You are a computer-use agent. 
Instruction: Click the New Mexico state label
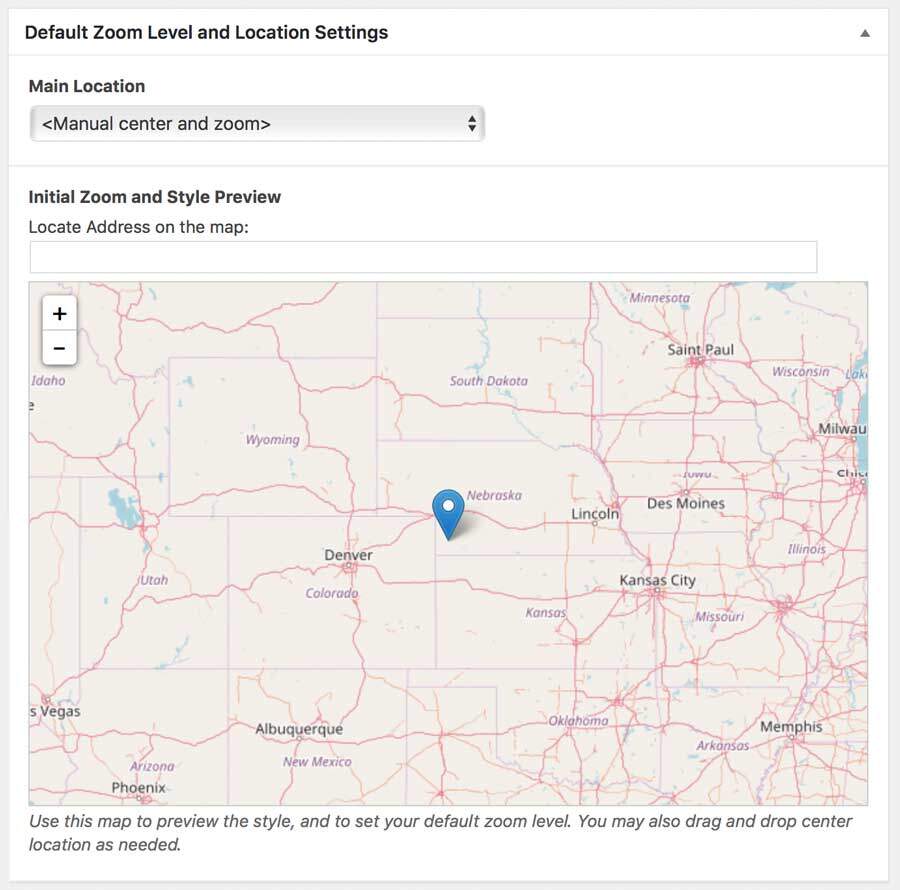click(x=317, y=762)
